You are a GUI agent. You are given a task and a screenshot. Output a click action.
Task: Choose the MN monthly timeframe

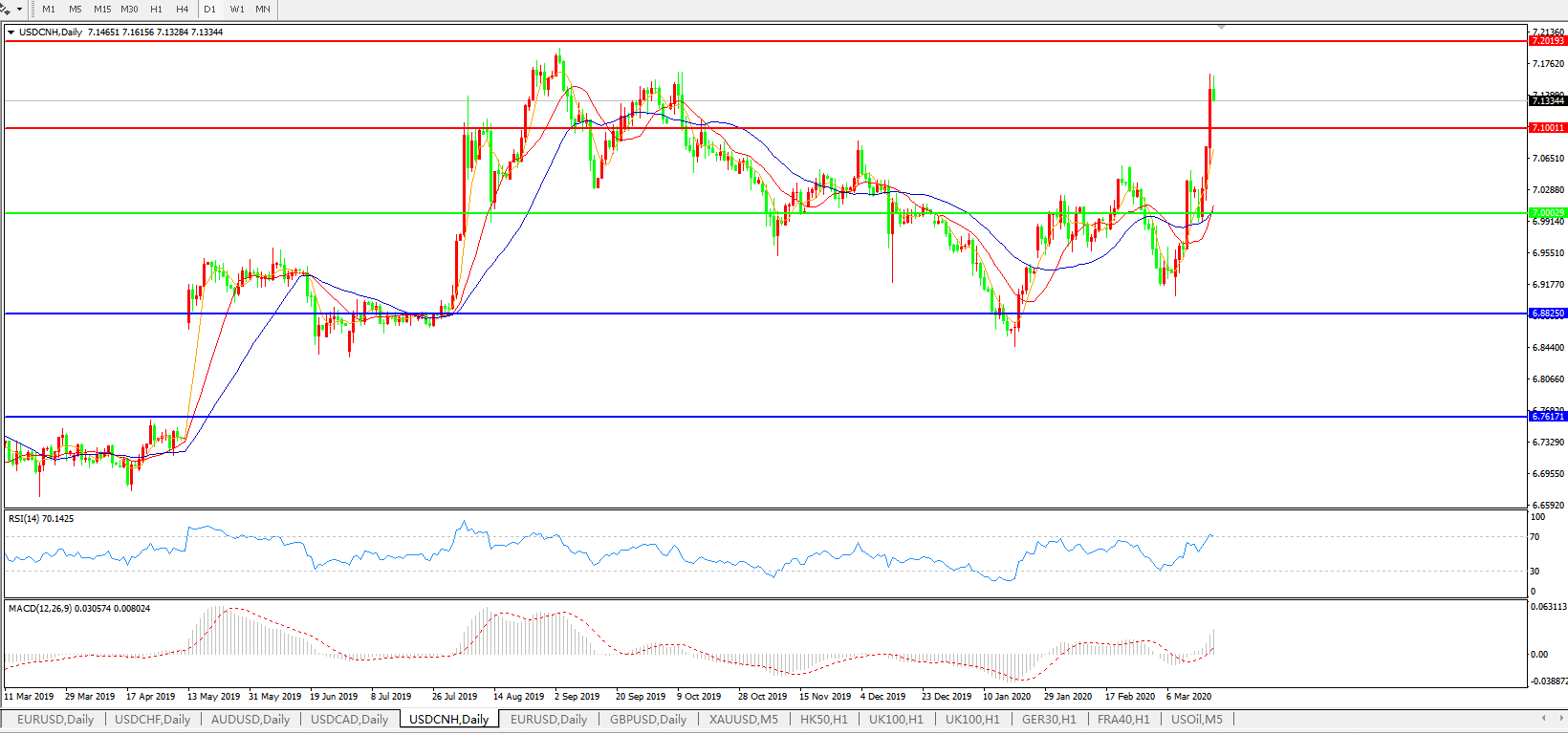tap(262, 9)
